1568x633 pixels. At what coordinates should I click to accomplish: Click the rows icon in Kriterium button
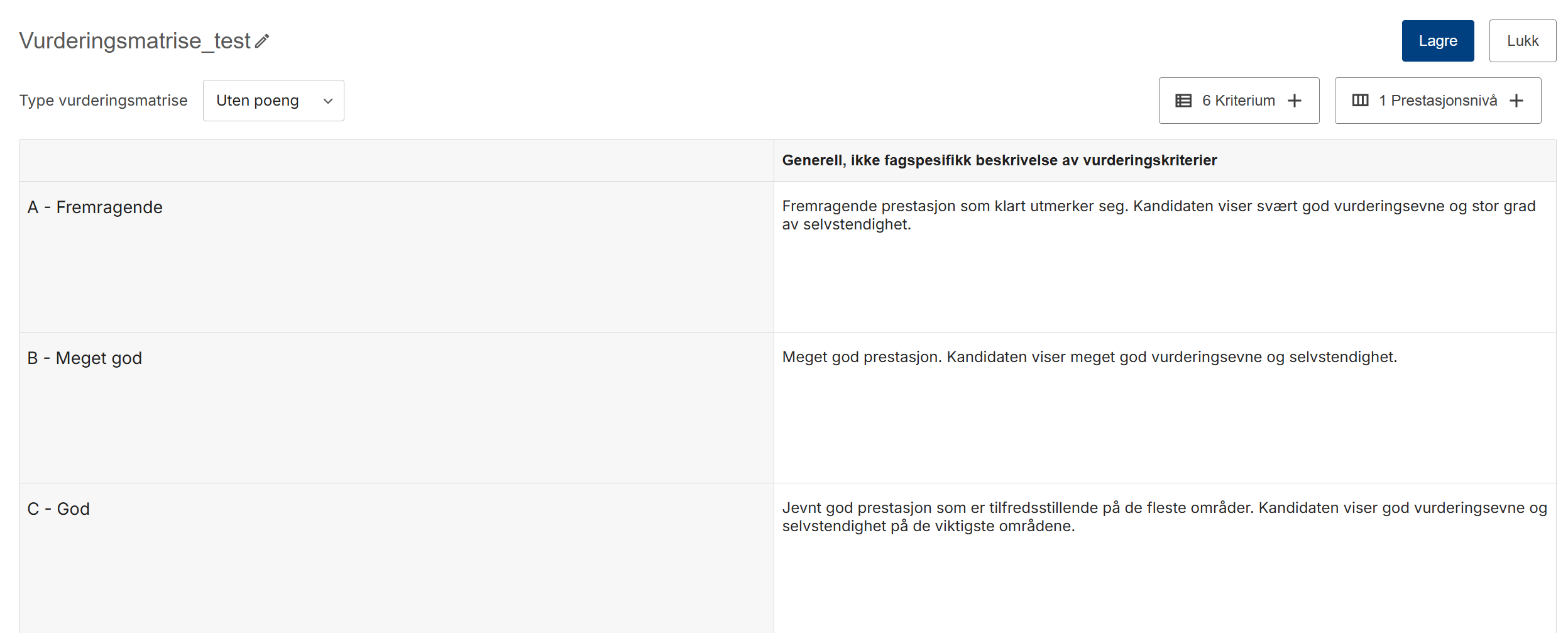point(1183,101)
